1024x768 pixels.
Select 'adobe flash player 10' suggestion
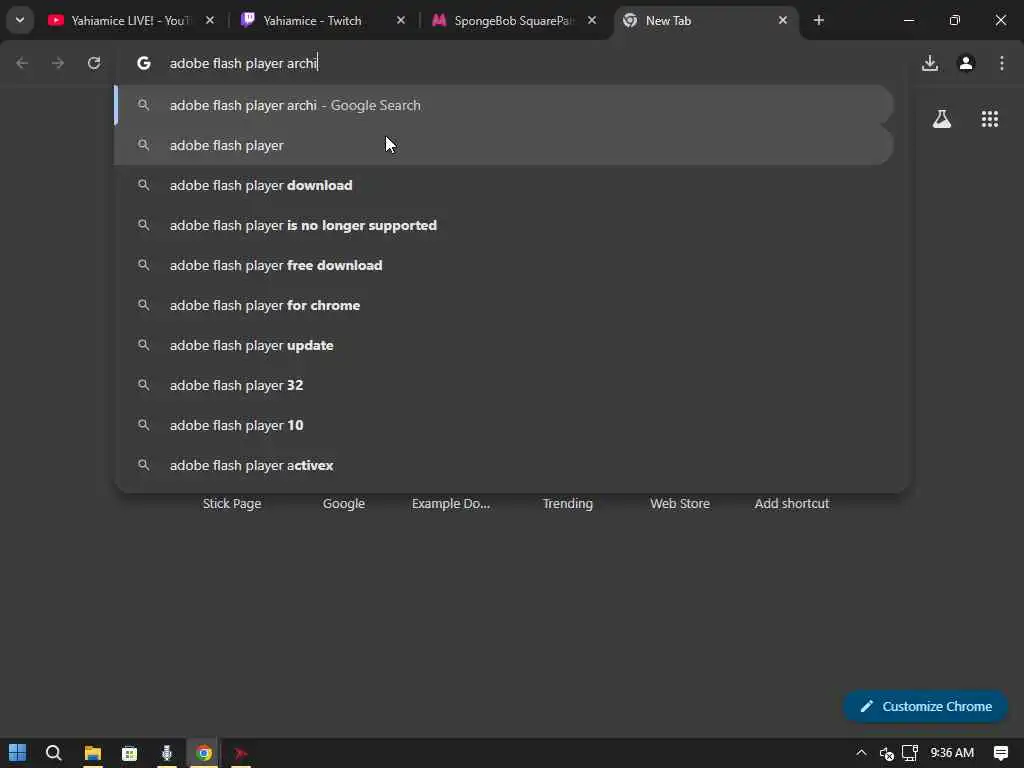(504, 424)
